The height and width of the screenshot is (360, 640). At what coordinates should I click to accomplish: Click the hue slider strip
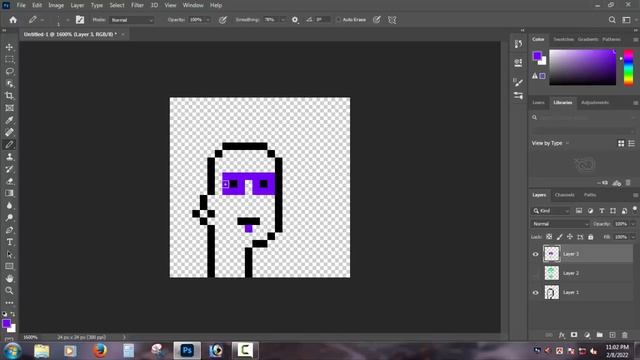[x=629, y=67]
